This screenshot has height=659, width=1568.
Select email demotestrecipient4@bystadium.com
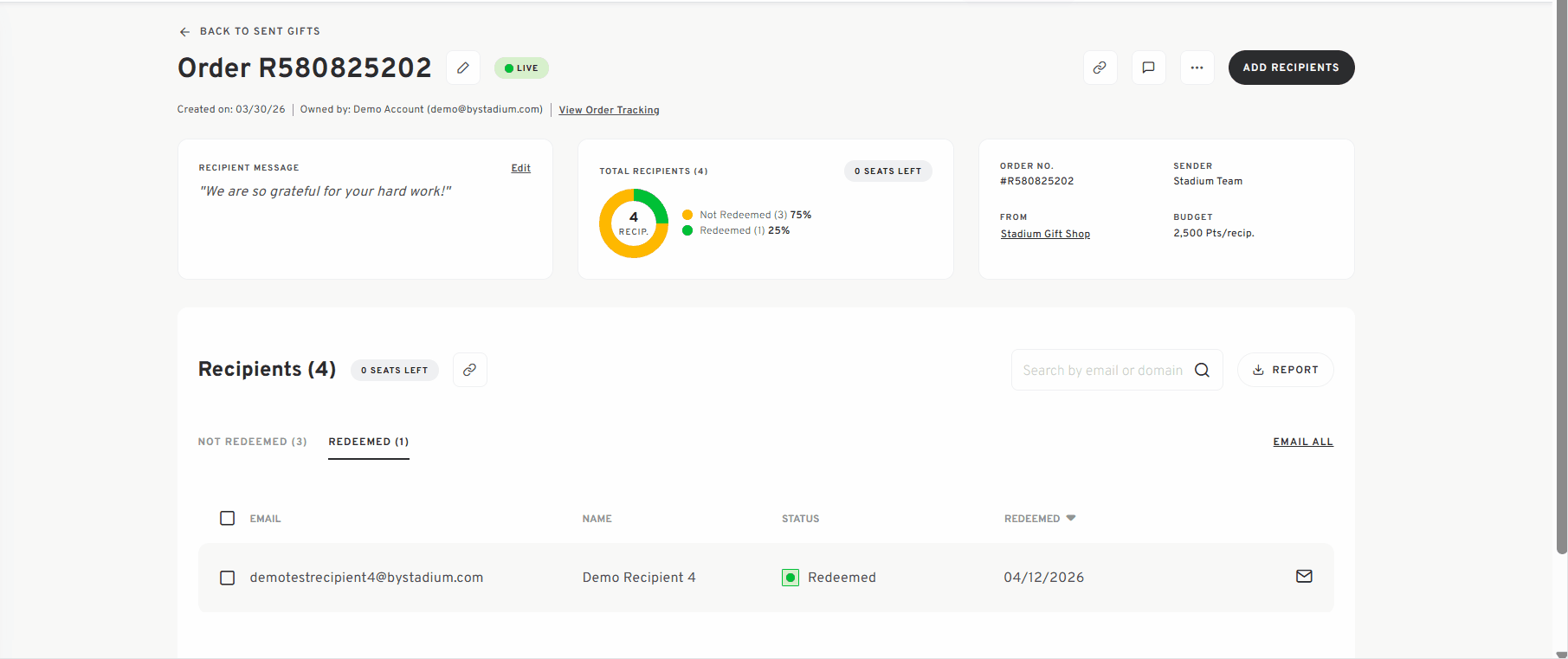366,578
